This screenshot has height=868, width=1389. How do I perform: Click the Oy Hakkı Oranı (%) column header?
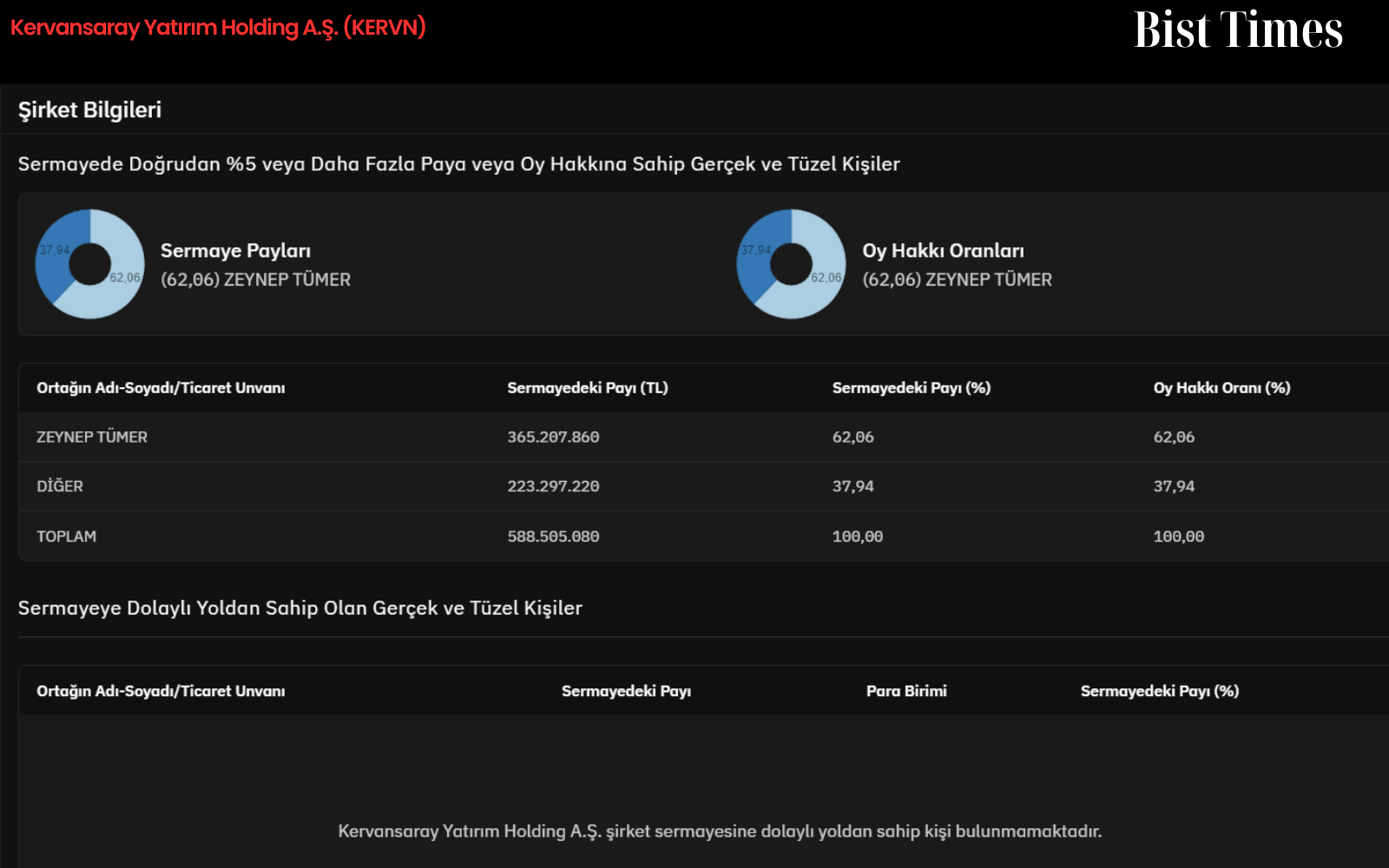pos(1221,388)
